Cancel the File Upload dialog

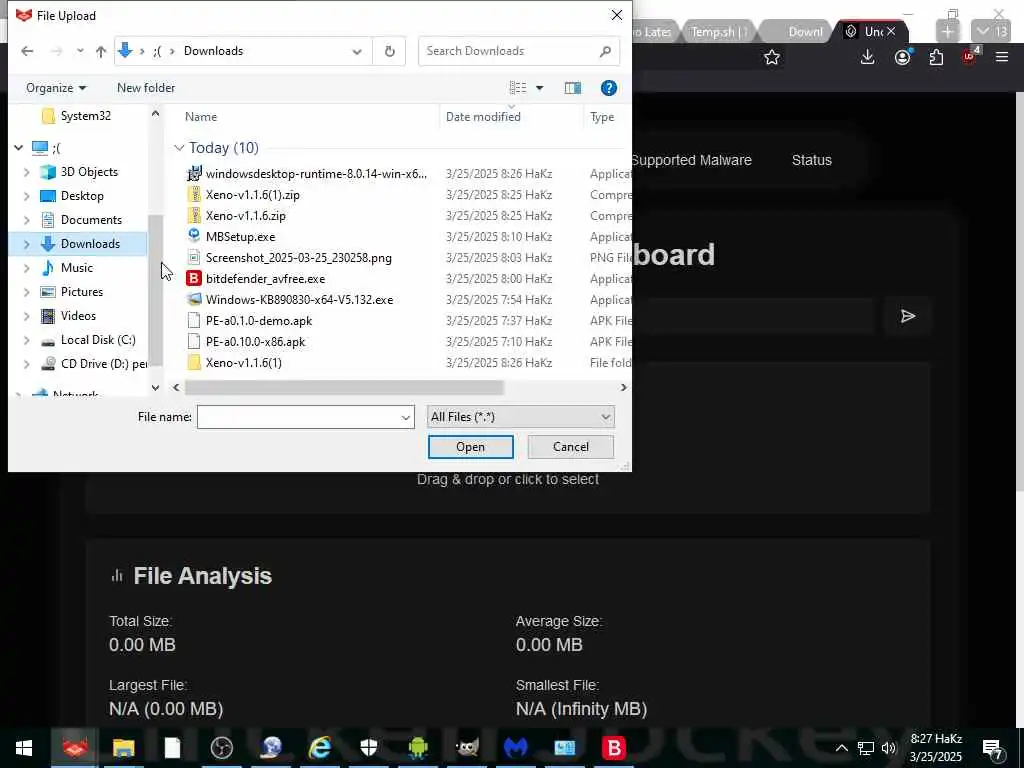click(x=570, y=447)
